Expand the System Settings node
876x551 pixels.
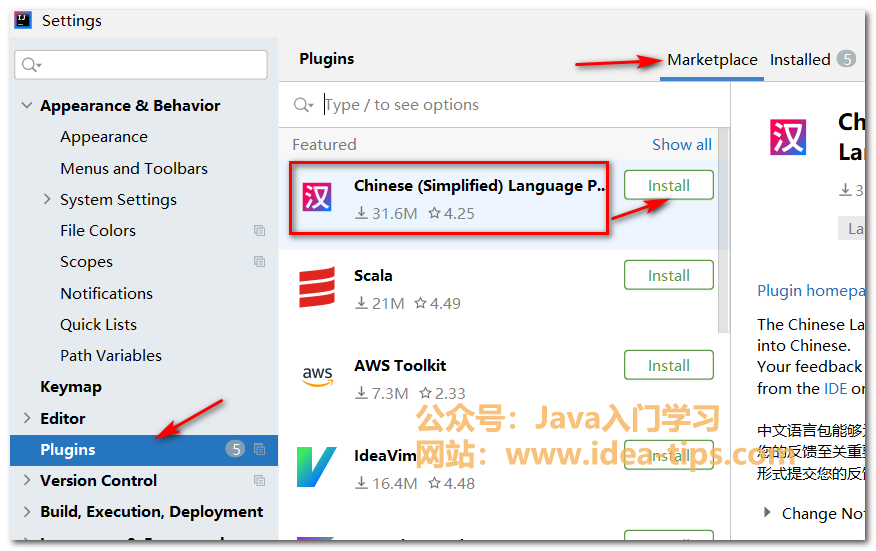tap(47, 199)
